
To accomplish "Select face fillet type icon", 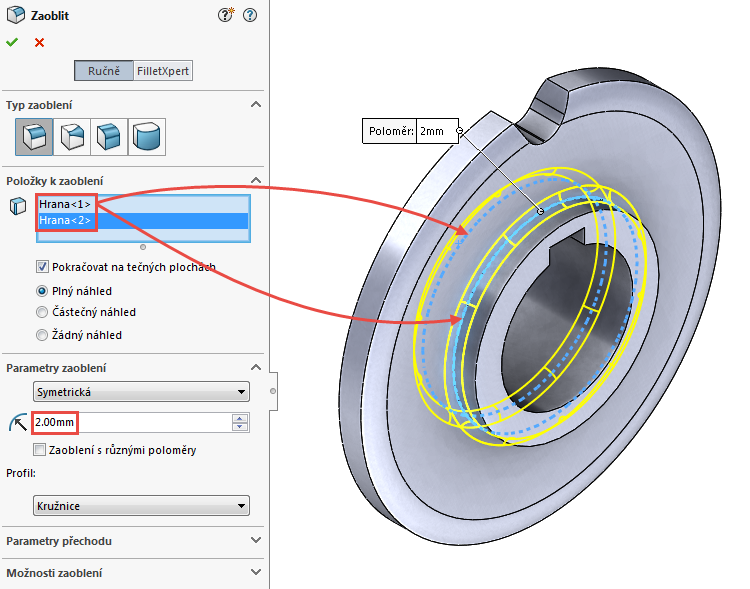I will pyautogui.click(x=109, y=137).
